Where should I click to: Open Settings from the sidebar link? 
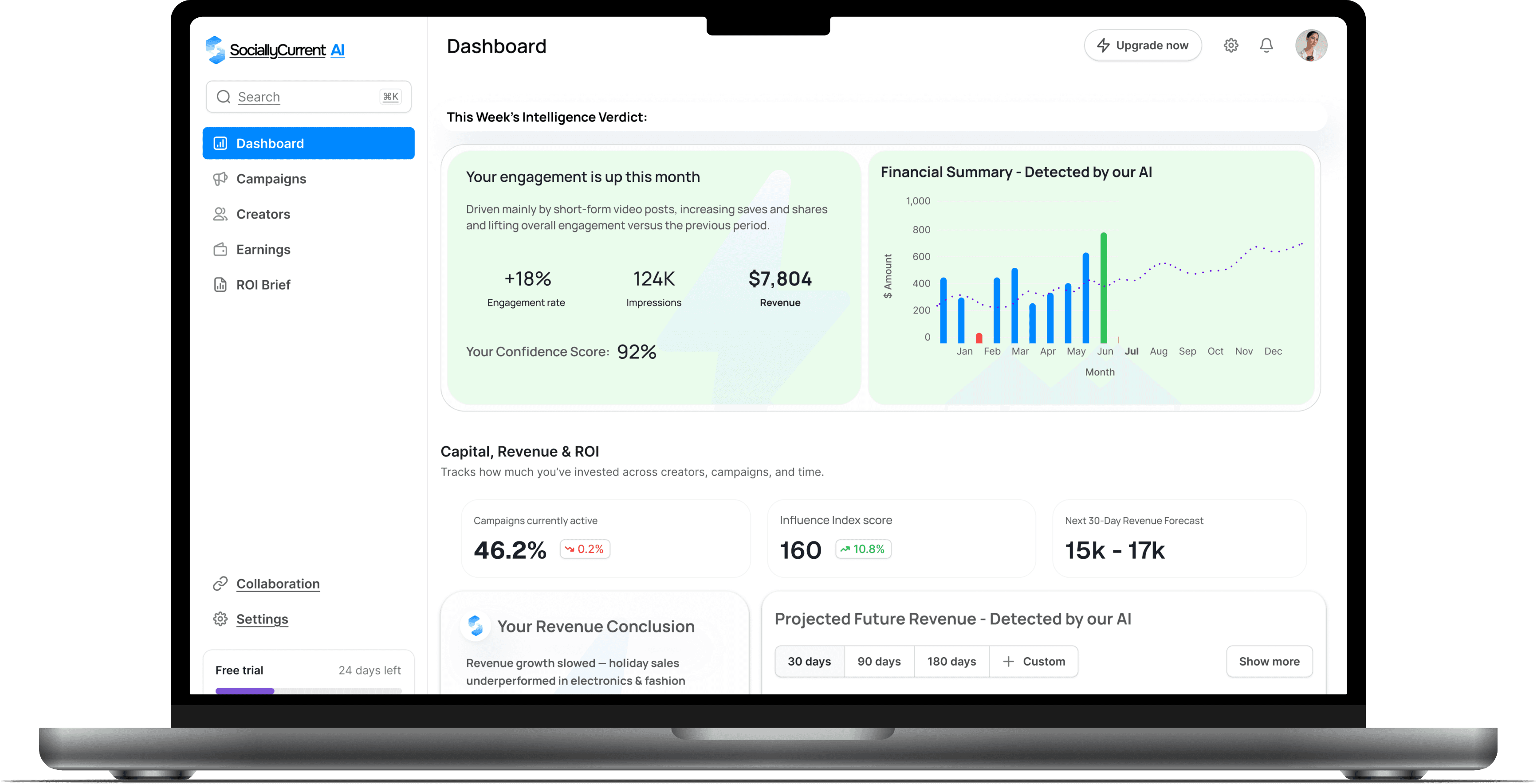(x=262, y=619)
